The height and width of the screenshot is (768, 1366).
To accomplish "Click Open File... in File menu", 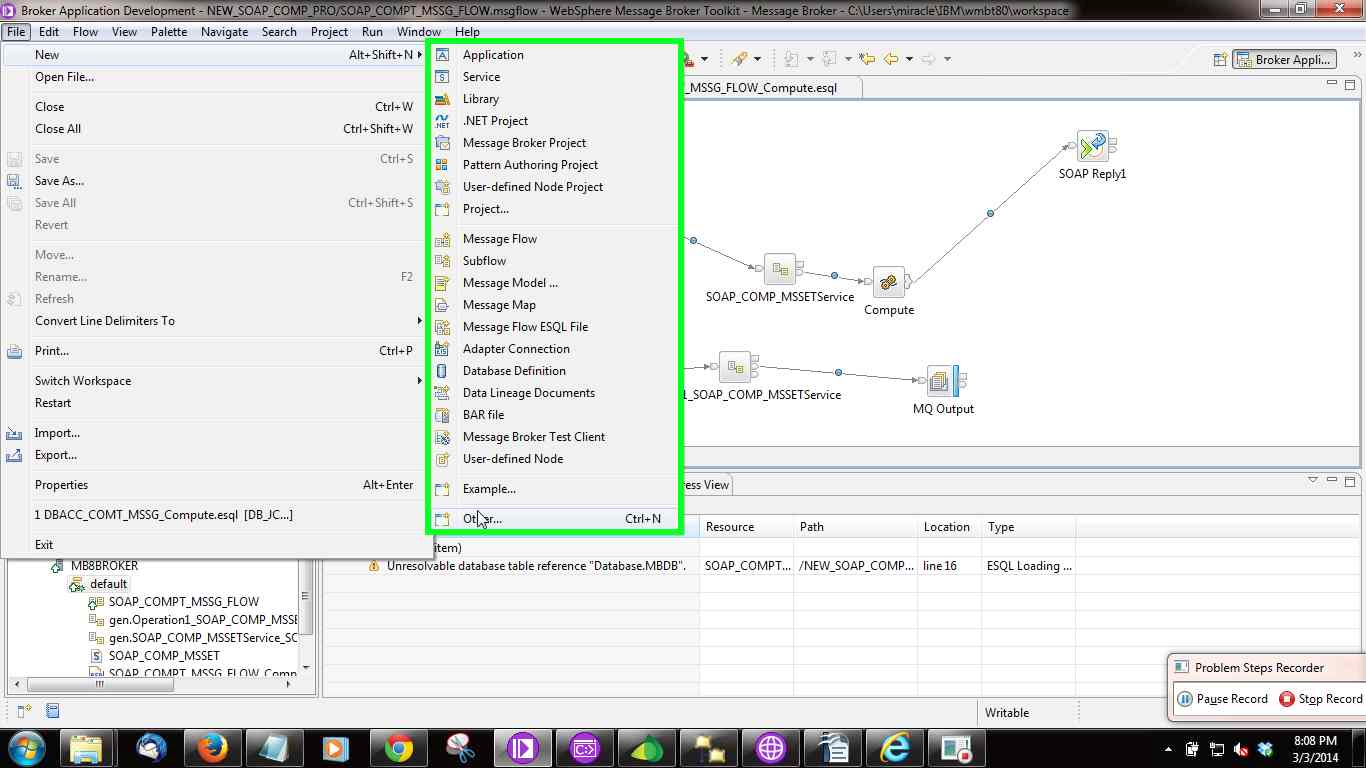I will coord(215,77).
